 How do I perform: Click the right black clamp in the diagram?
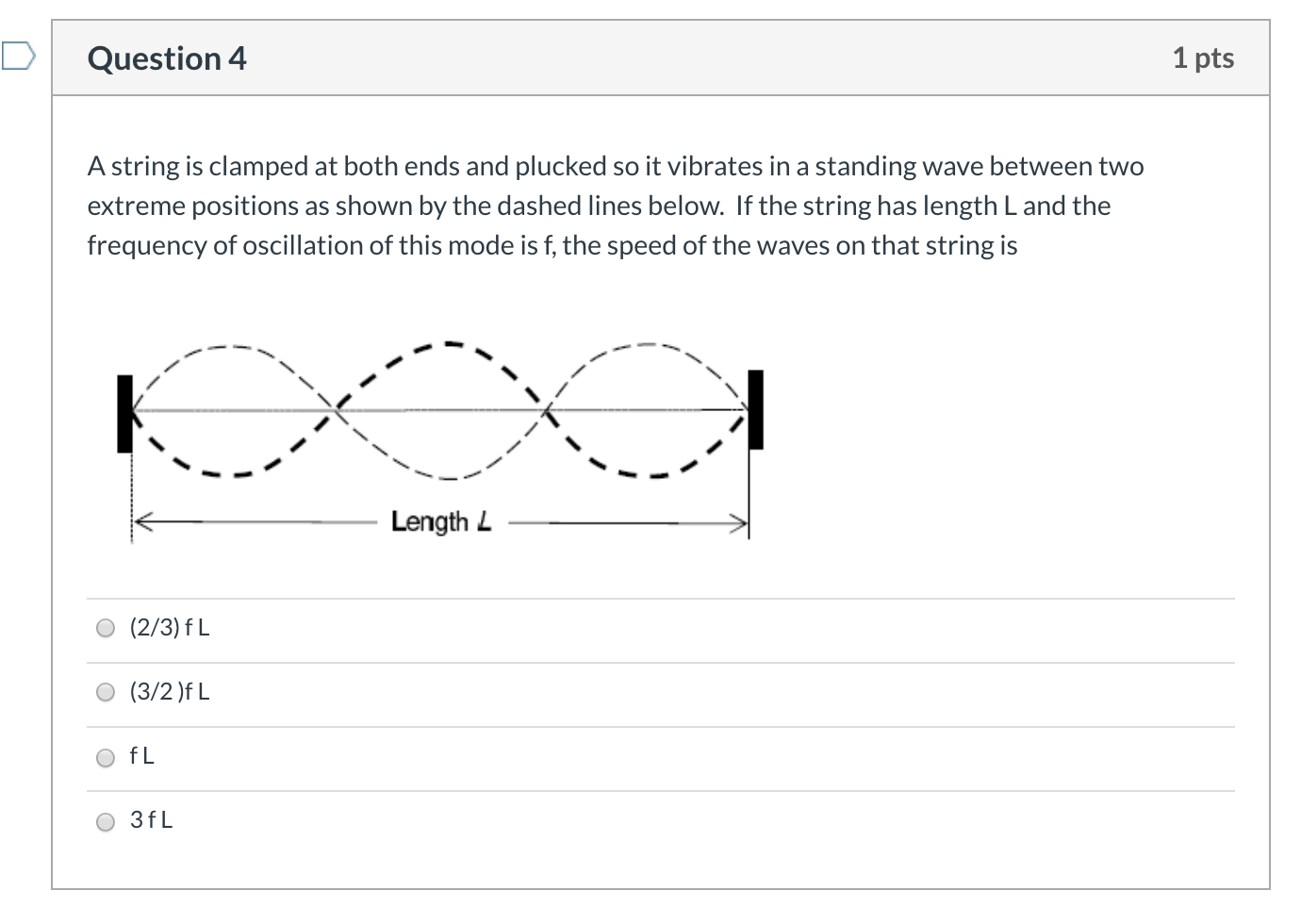(755, 409)
